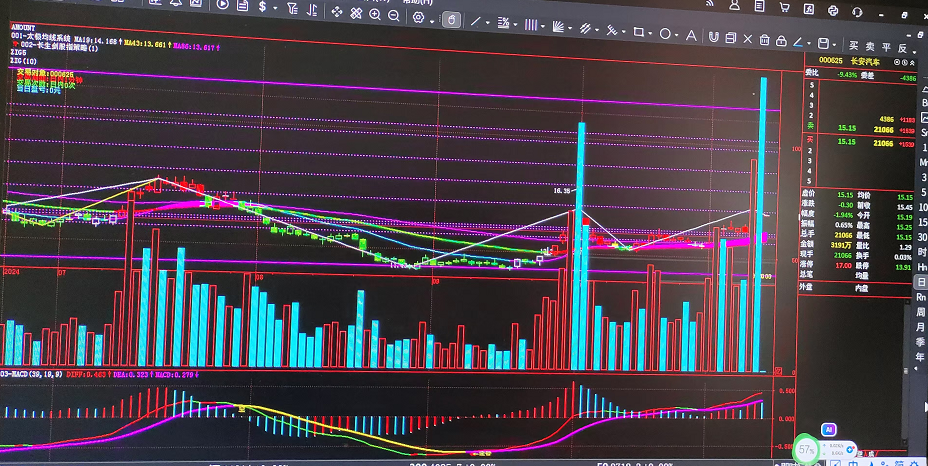Zoom in with magnifier plus icon
This screenshot has height=466, width=928.
[x=375, y=15]
